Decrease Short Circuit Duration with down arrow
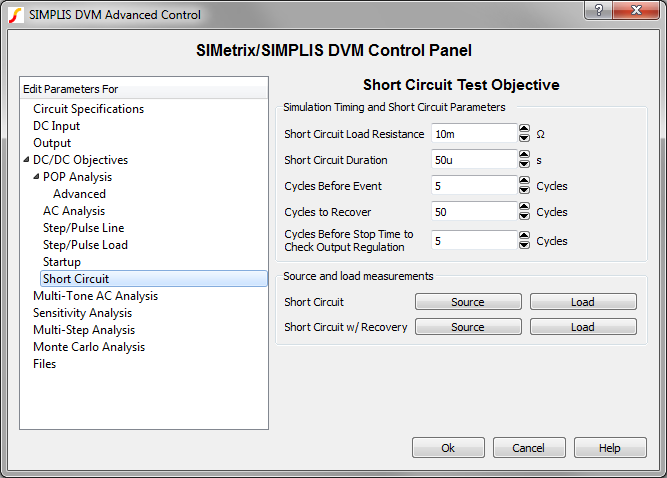667x478 pixels. pyautogui.click(x=524, y=164)
